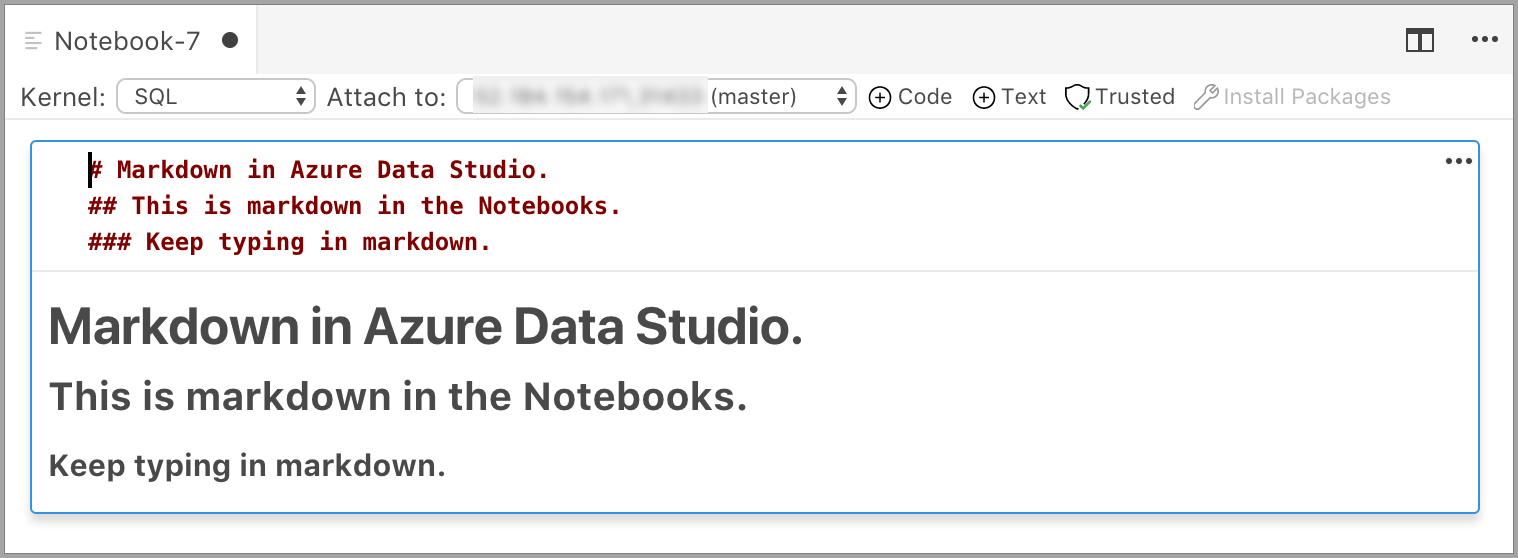Screen dimensions: 1518x558
Task: Open the cell options ellipsis menu
Action: click(1458, 161)
